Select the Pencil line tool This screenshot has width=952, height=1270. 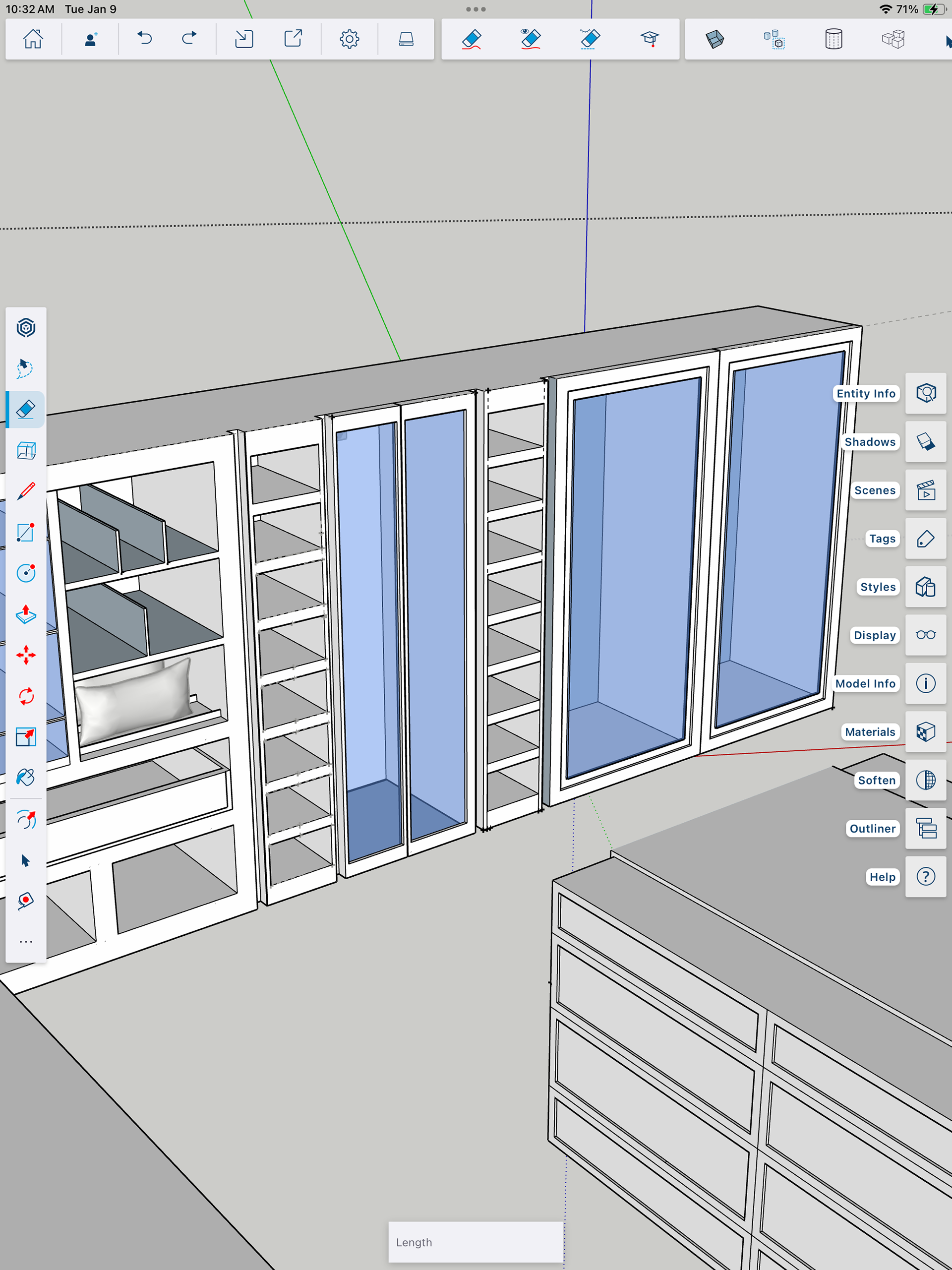(26, 491)
